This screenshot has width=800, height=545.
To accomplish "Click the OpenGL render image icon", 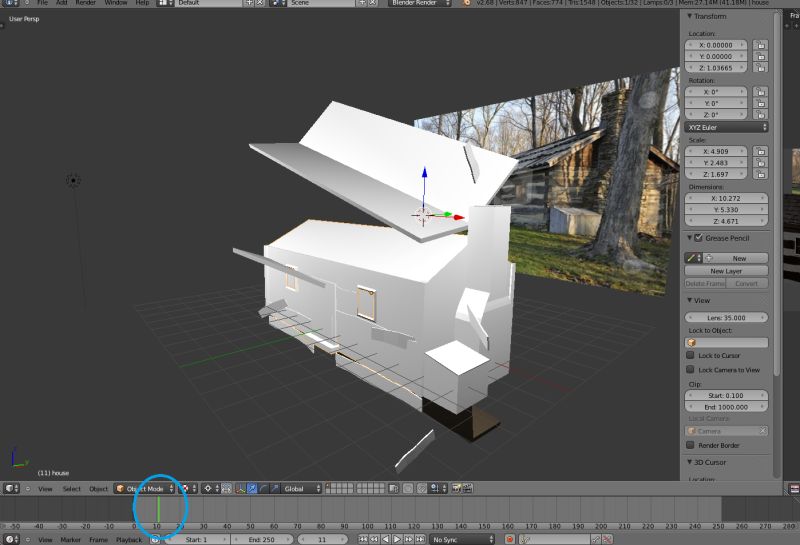I will coord(456,488).
